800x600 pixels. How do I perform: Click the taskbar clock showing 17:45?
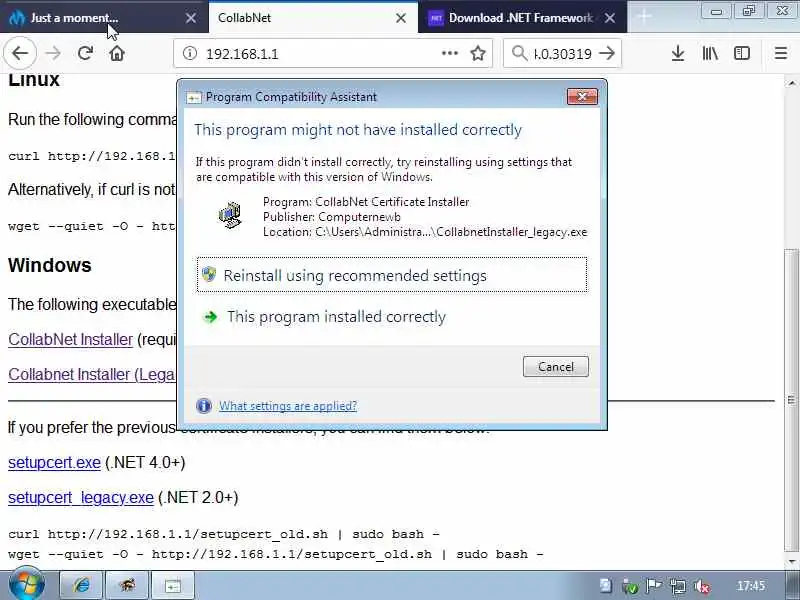point(751,586)
